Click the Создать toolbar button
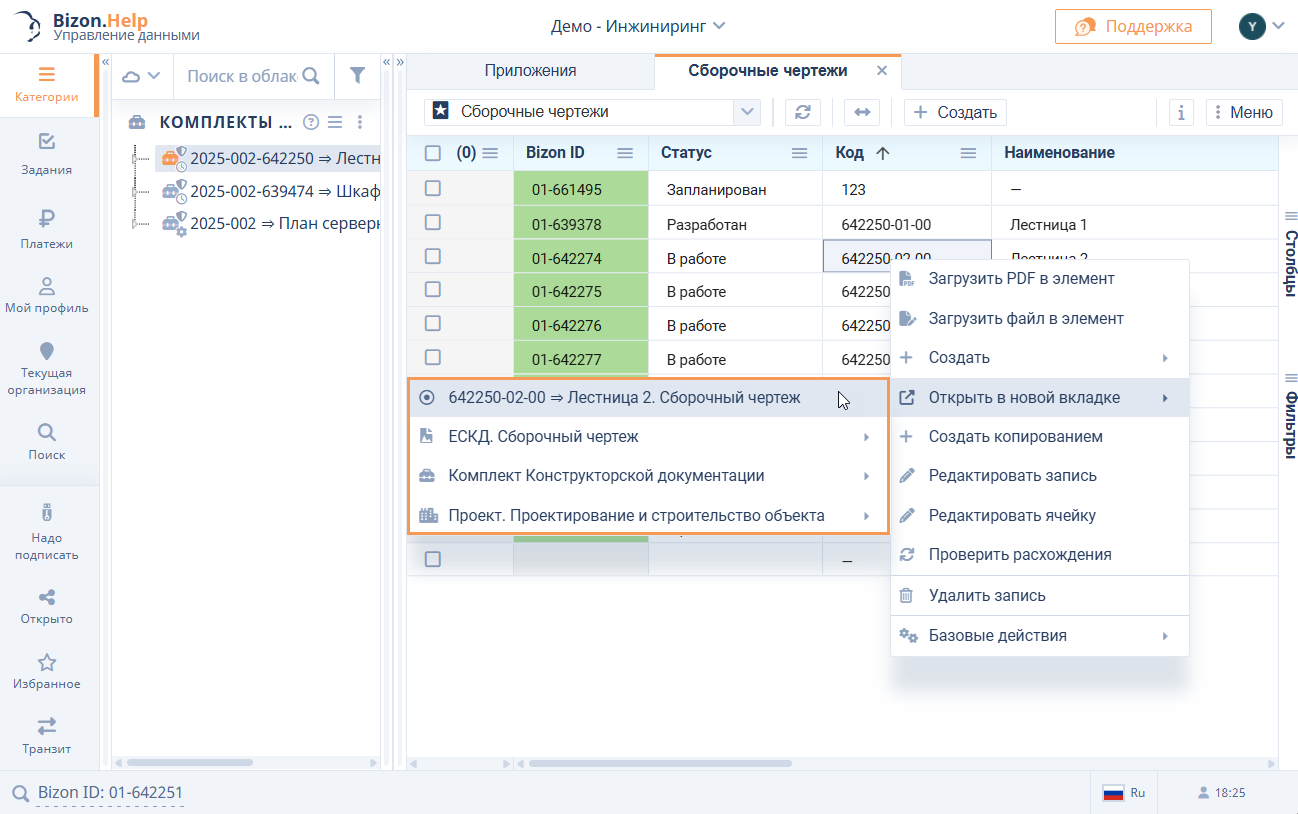Viewport: 1298px width, 814px height. coord(955,112)
